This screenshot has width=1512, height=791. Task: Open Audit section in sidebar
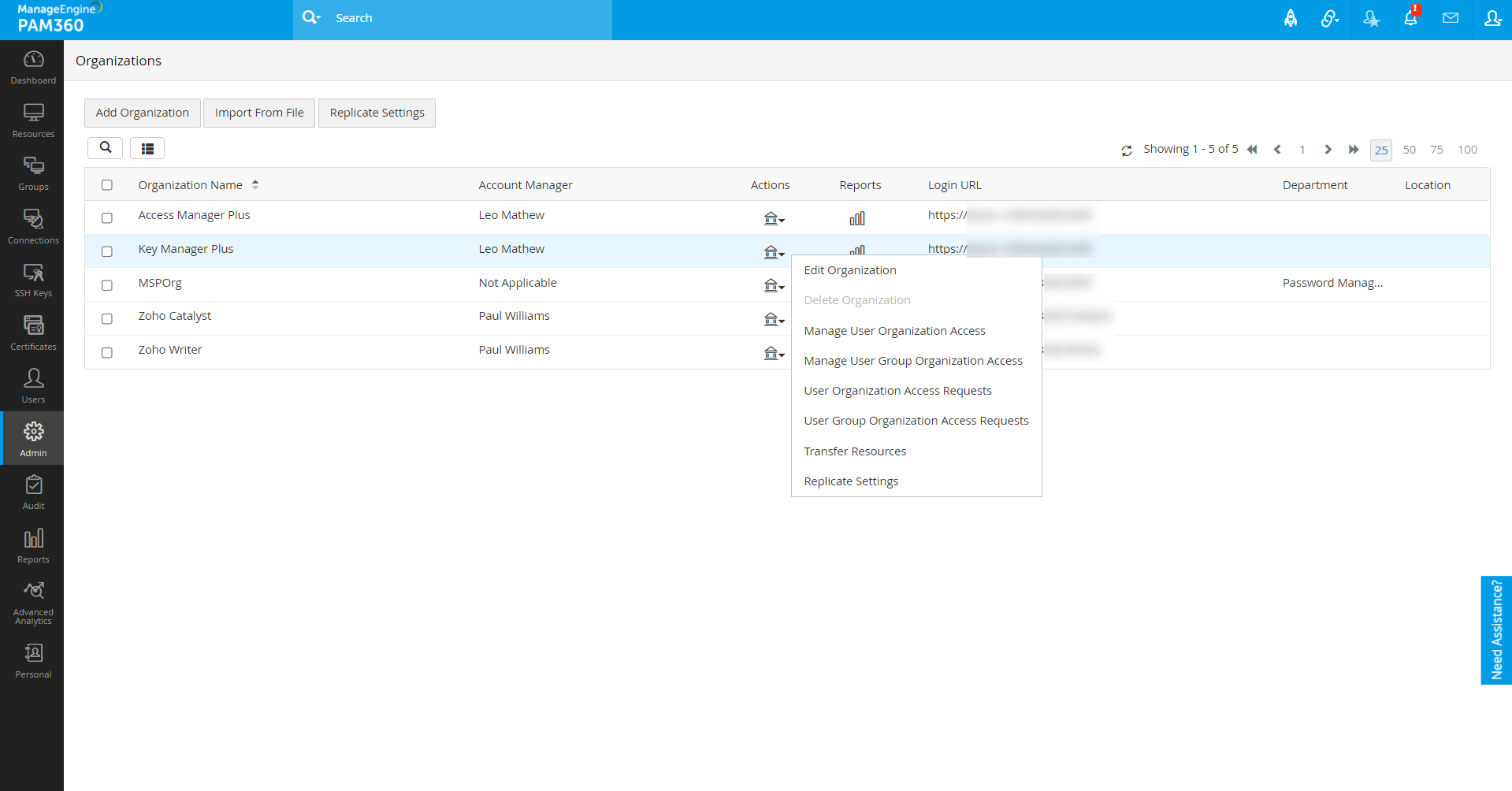click(x=33, y=493)
